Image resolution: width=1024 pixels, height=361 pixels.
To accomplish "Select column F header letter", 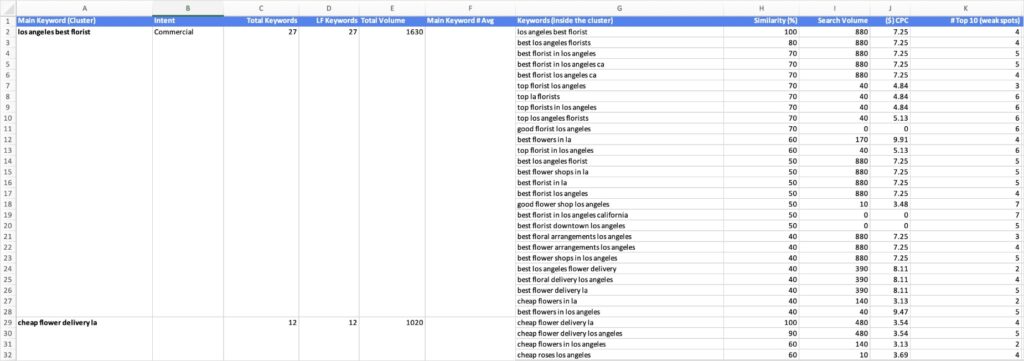I will coord(470,8).
